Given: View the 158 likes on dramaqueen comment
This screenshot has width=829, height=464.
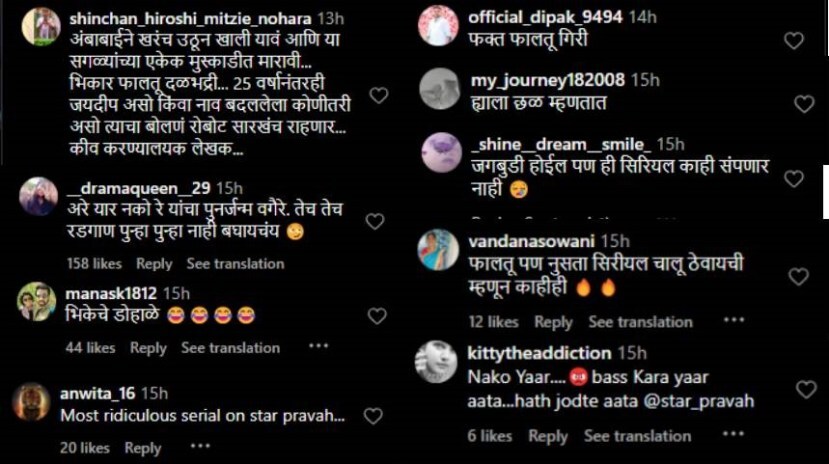Looking at the screenshot, I should 94,264.
